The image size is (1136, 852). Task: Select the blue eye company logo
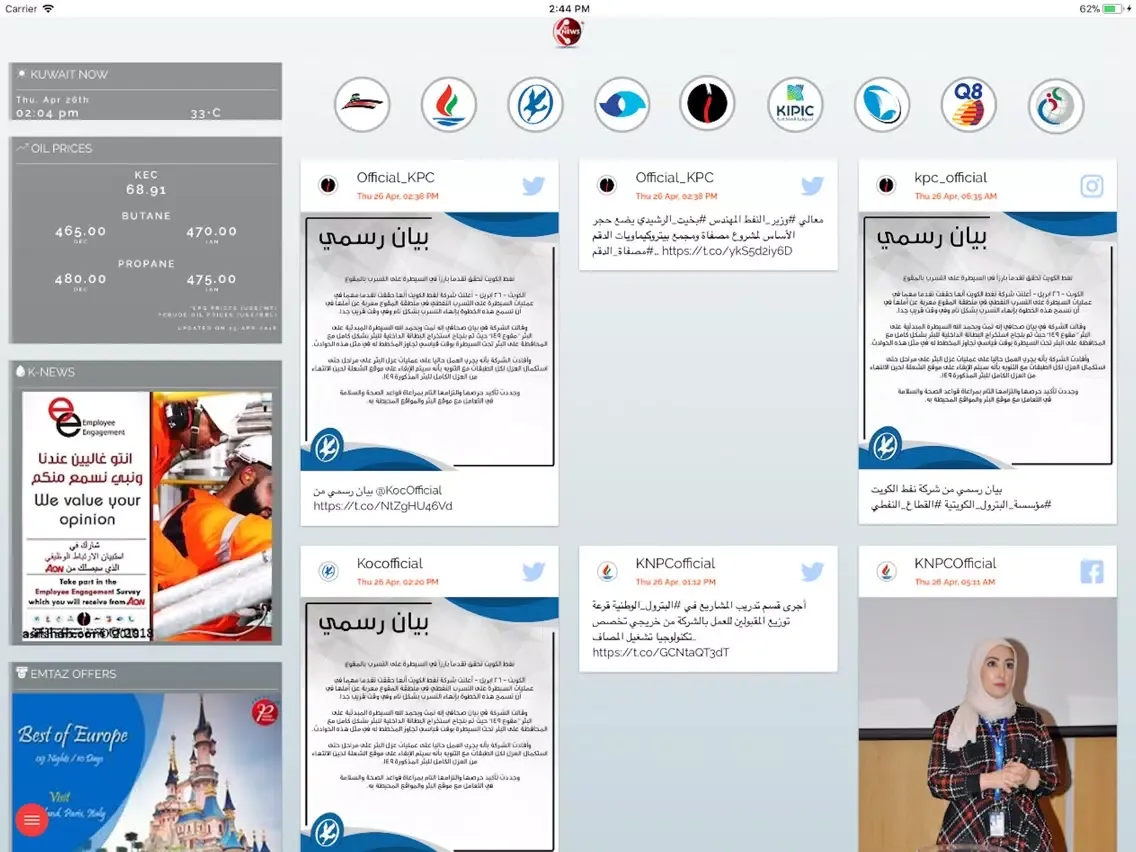coord(622,104)
